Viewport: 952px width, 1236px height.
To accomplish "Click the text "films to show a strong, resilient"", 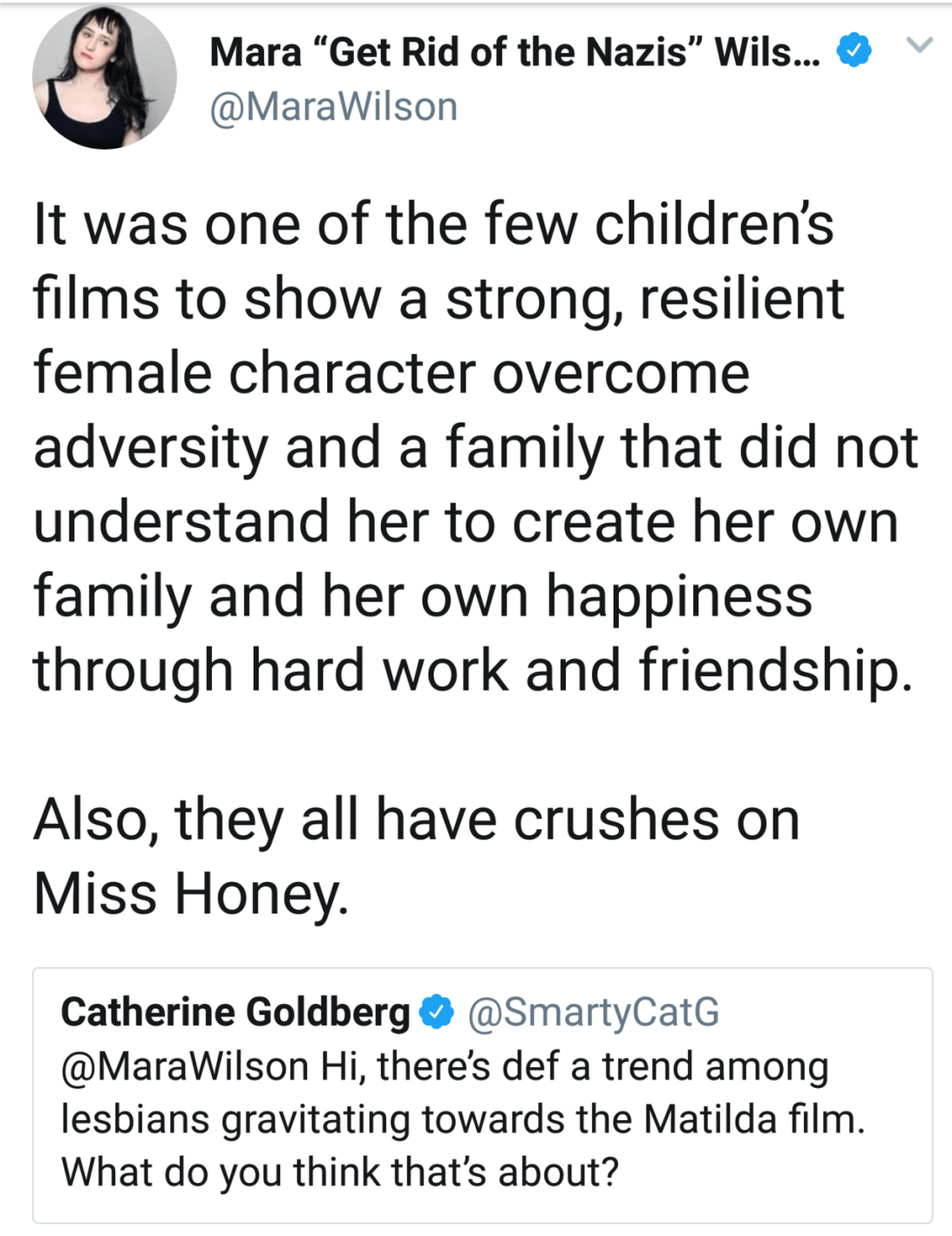I will (437, 299).
